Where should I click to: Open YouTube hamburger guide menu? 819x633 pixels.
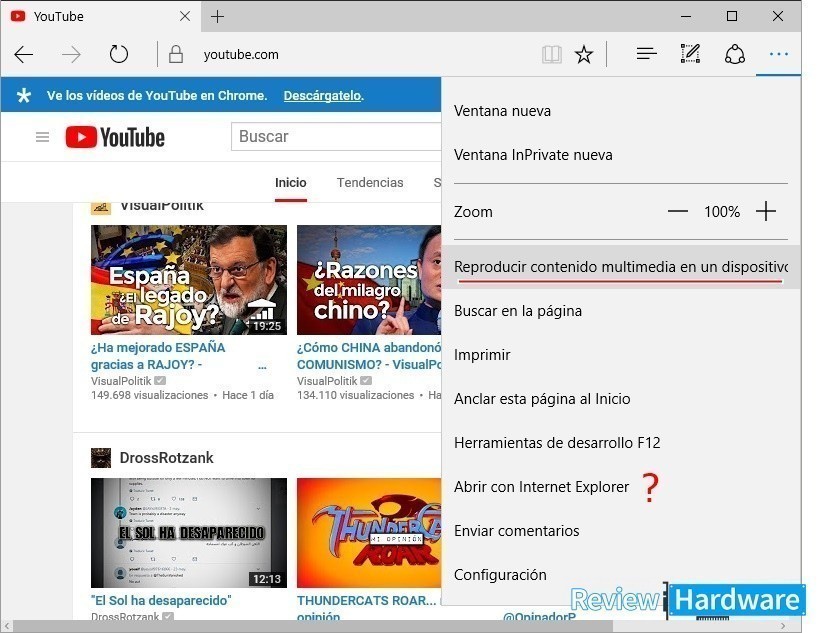42,137
